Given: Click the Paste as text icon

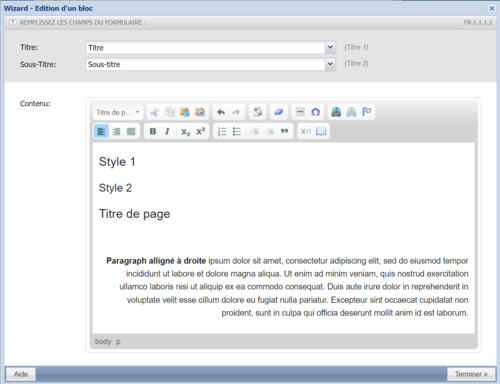Looking at the screenshot, I should pos(185,112).
